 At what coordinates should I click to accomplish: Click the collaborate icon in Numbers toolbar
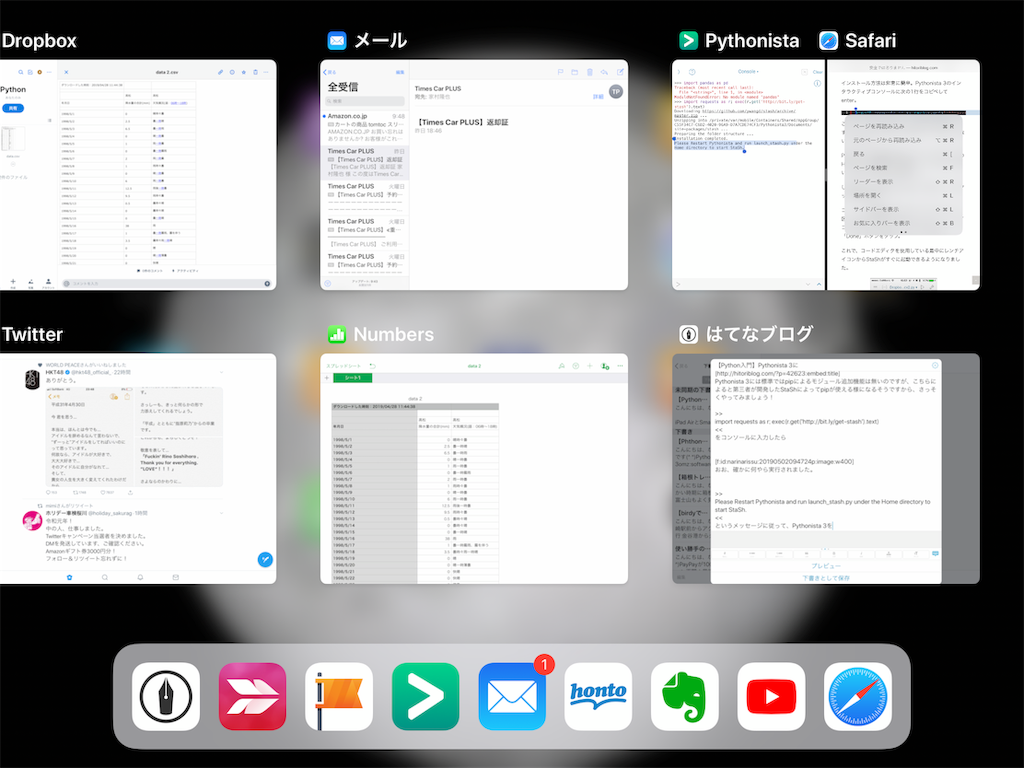pyautogui.click(x=605, y=366)
